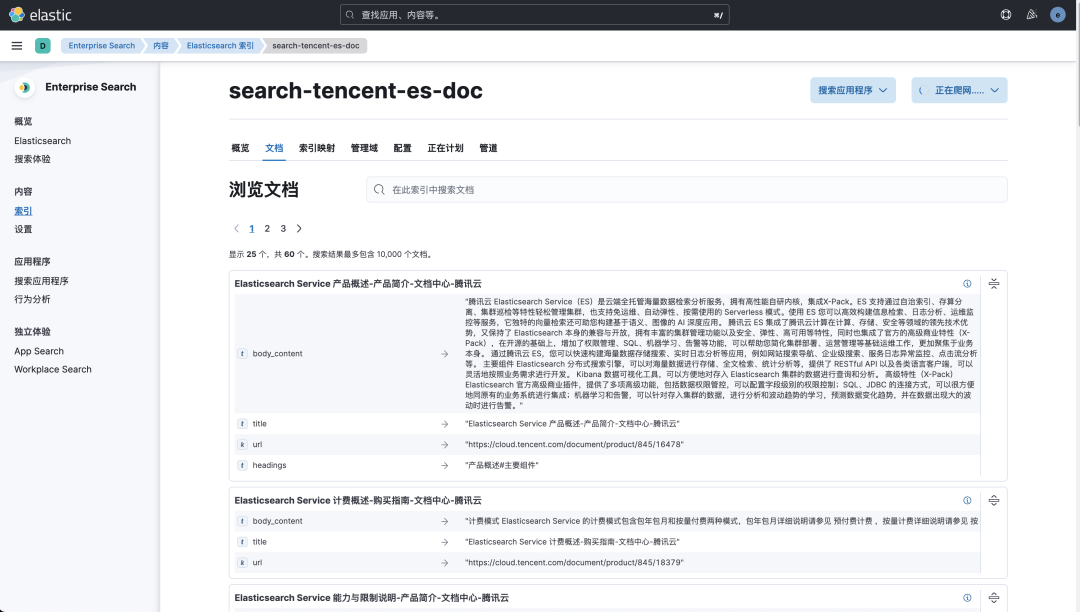Image resolution: width=1080 pixels, height=612 pixels.
Task: Click Elasticsearch 索引 breadcrumb
Action: tap(220, 45)
